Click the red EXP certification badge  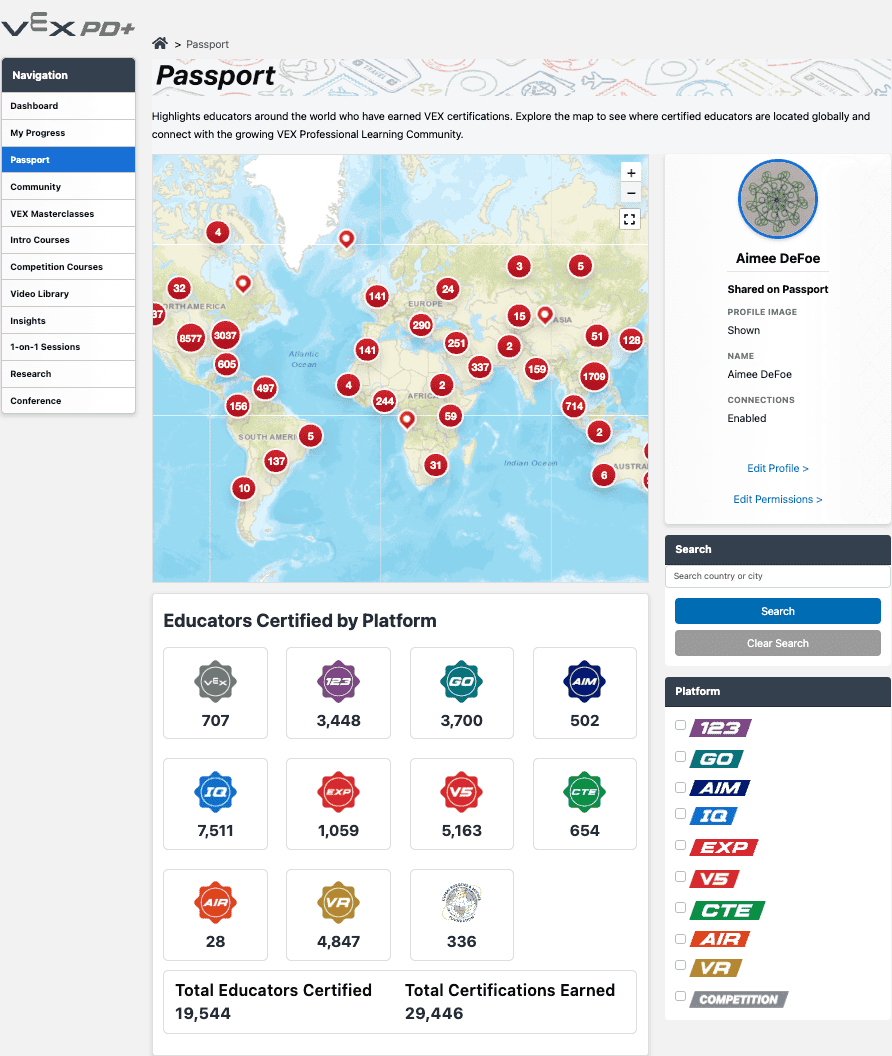(338, 792)
